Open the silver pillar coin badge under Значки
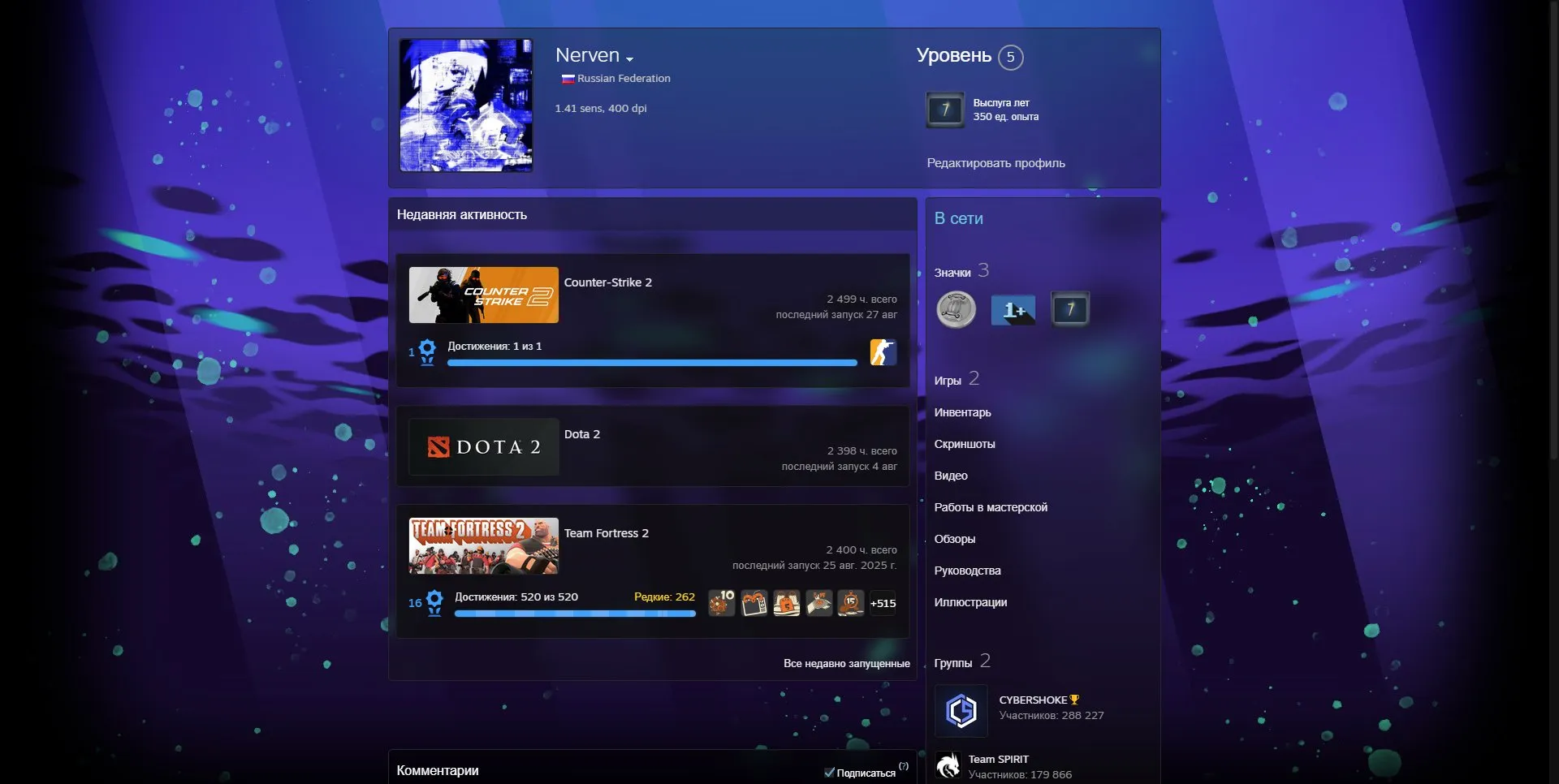 pyautogui.click(x=956, y=309)
